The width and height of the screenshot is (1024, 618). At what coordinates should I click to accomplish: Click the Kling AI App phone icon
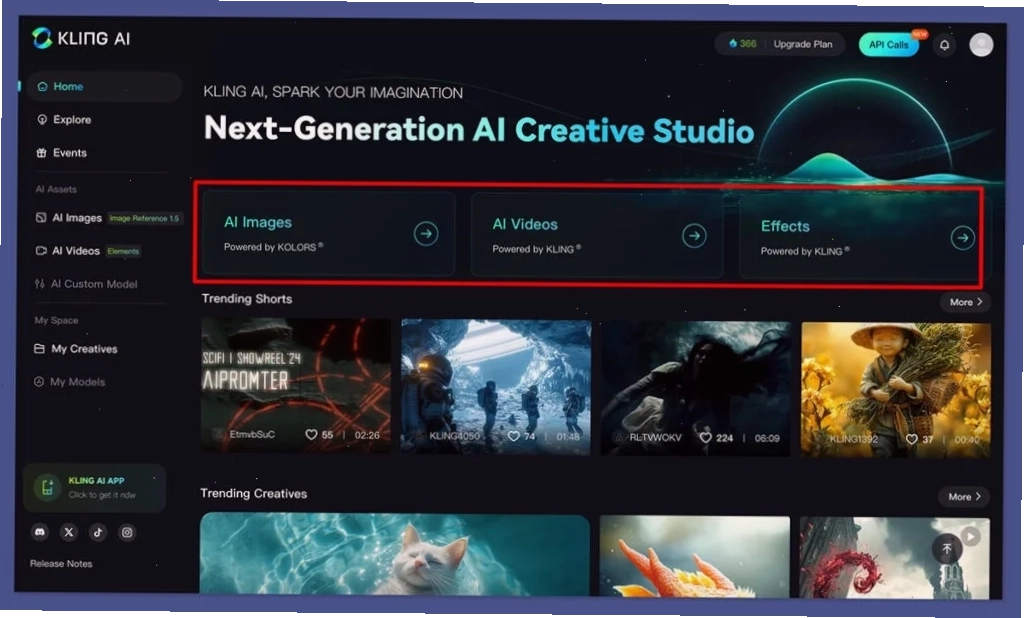click(x=47, y=487)
